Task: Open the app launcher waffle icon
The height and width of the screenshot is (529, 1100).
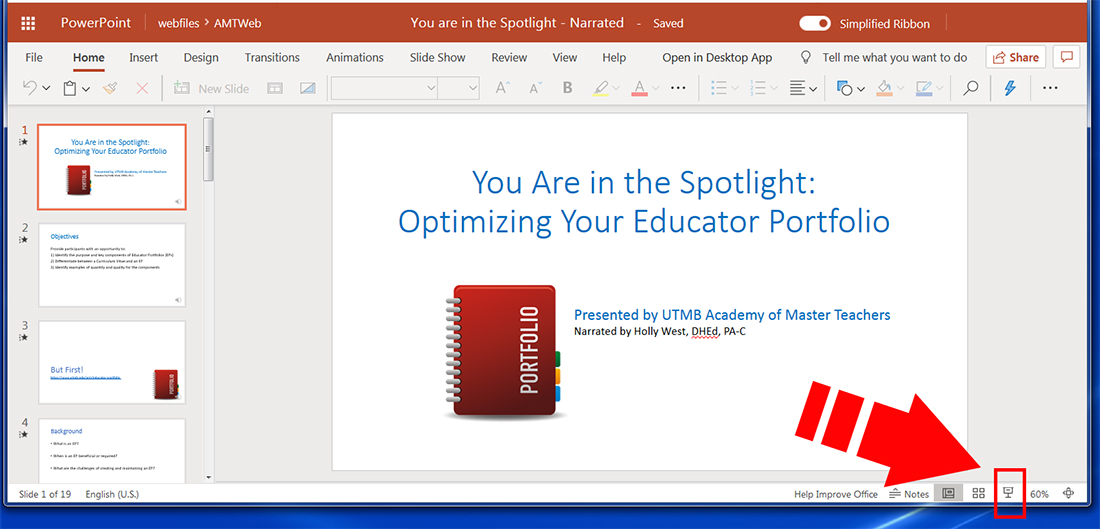Action: tap(28, 23)
